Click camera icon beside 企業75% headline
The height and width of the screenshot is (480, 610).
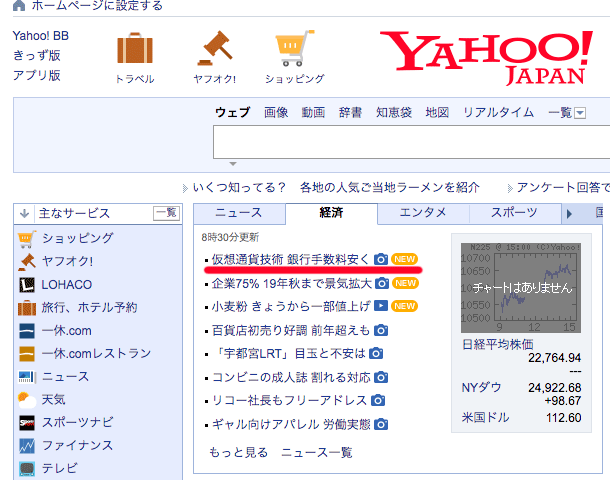tap(382, 283)
